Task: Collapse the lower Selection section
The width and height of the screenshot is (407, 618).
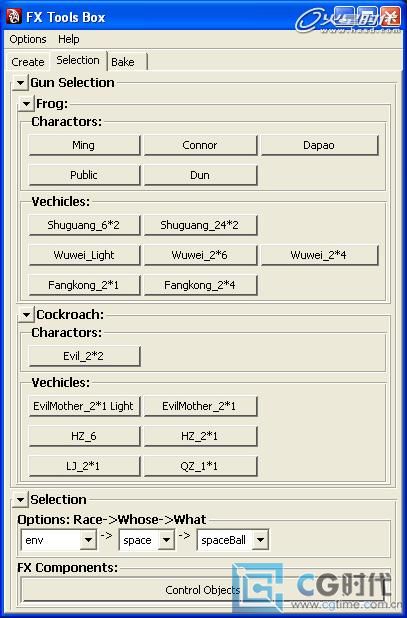Action: coord(20,500)
